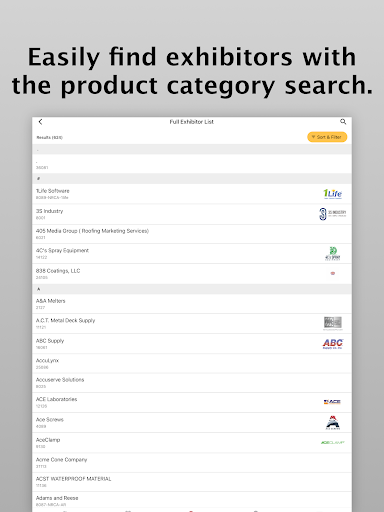Select Accuserve Solutions exhibitor
This screenshot has height=512, width=384.
tap(192, 383)
